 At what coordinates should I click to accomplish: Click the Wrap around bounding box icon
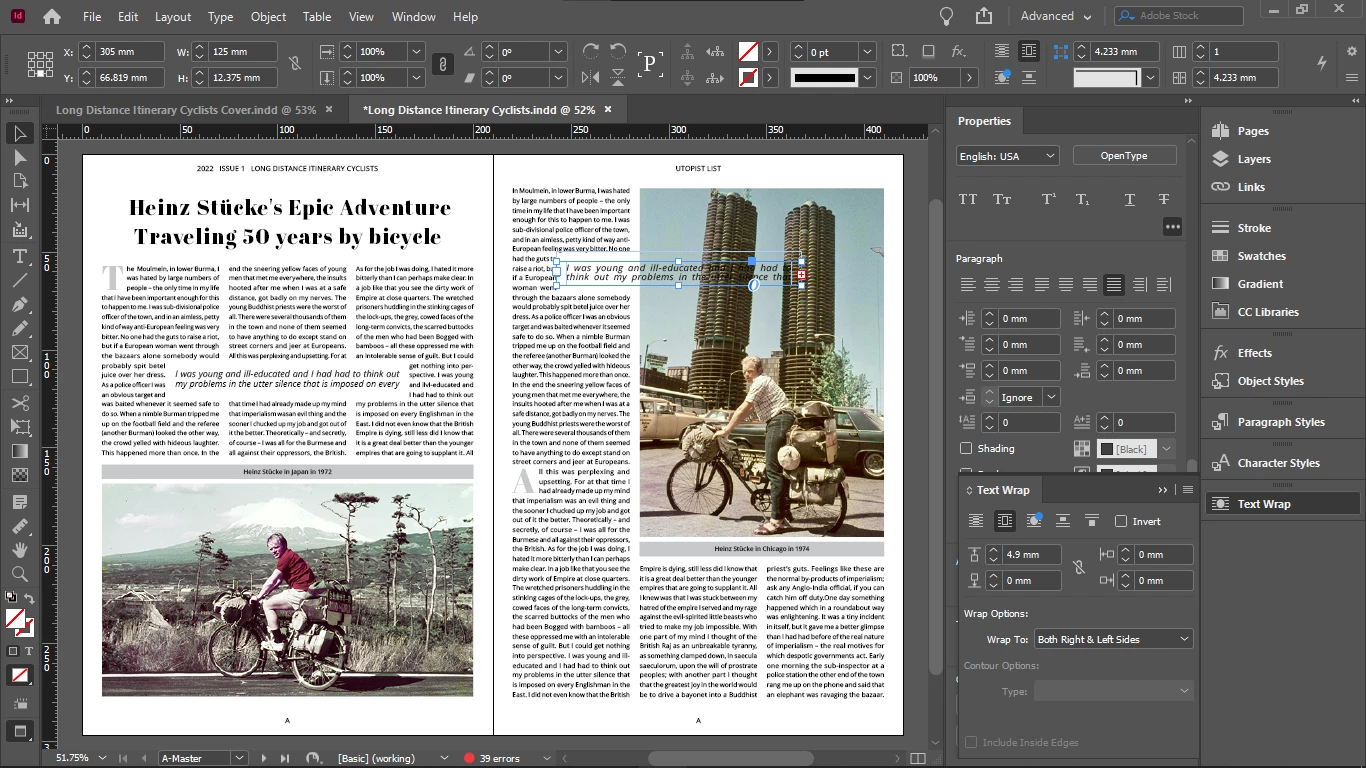click(x=1005, y=521)
